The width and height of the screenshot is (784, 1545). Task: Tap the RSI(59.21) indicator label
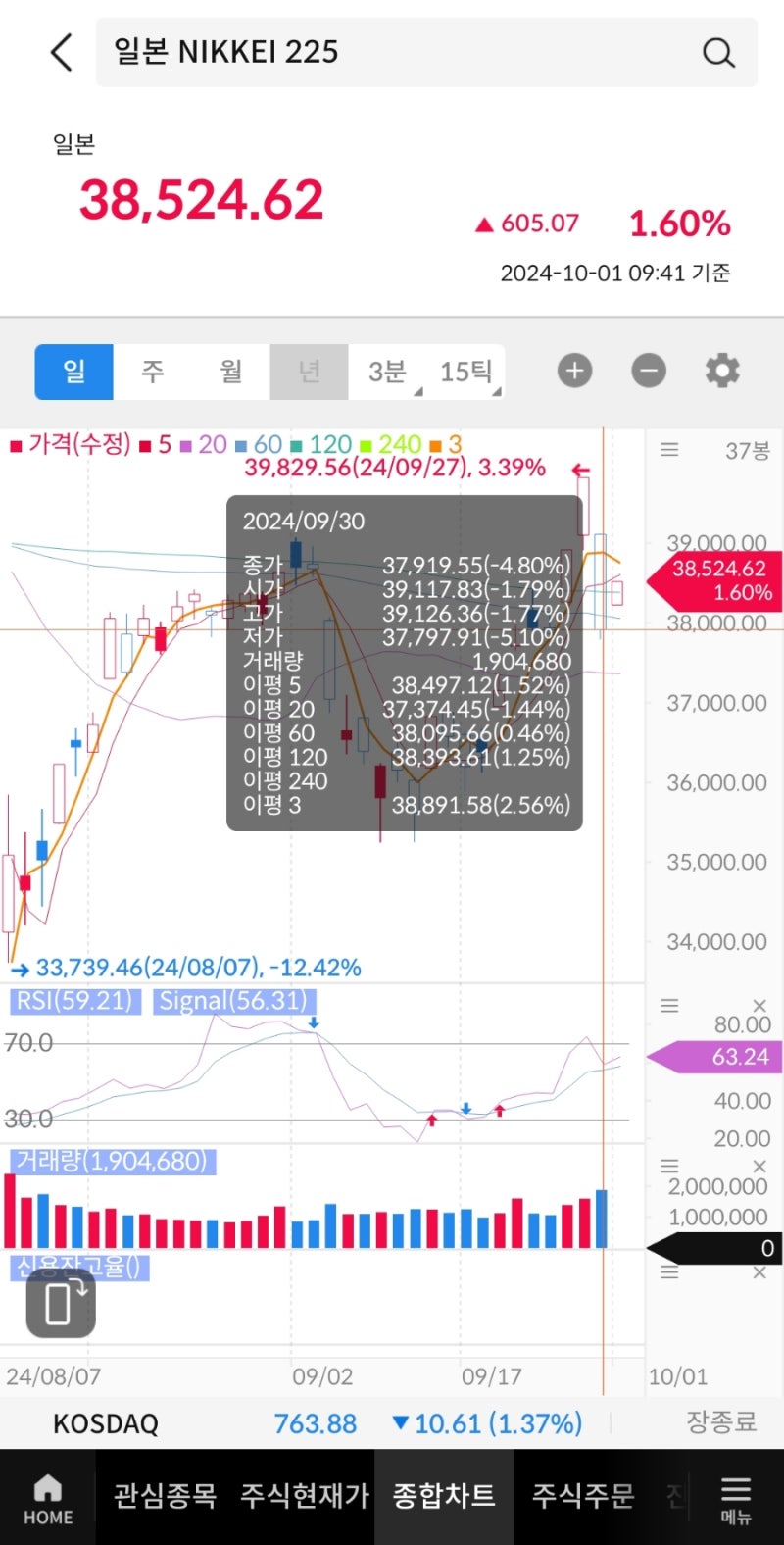[x=74, y=1001]
